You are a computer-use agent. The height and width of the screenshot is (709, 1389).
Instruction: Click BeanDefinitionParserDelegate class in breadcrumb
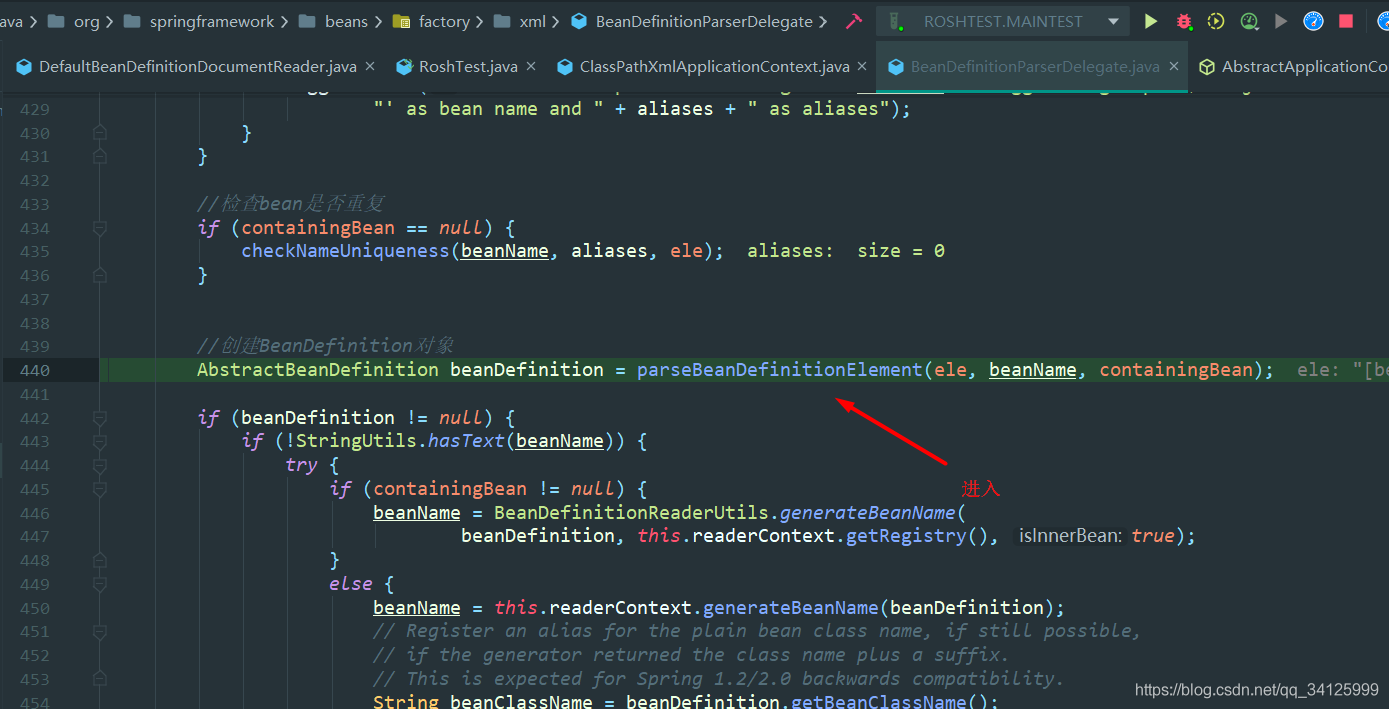691,21
